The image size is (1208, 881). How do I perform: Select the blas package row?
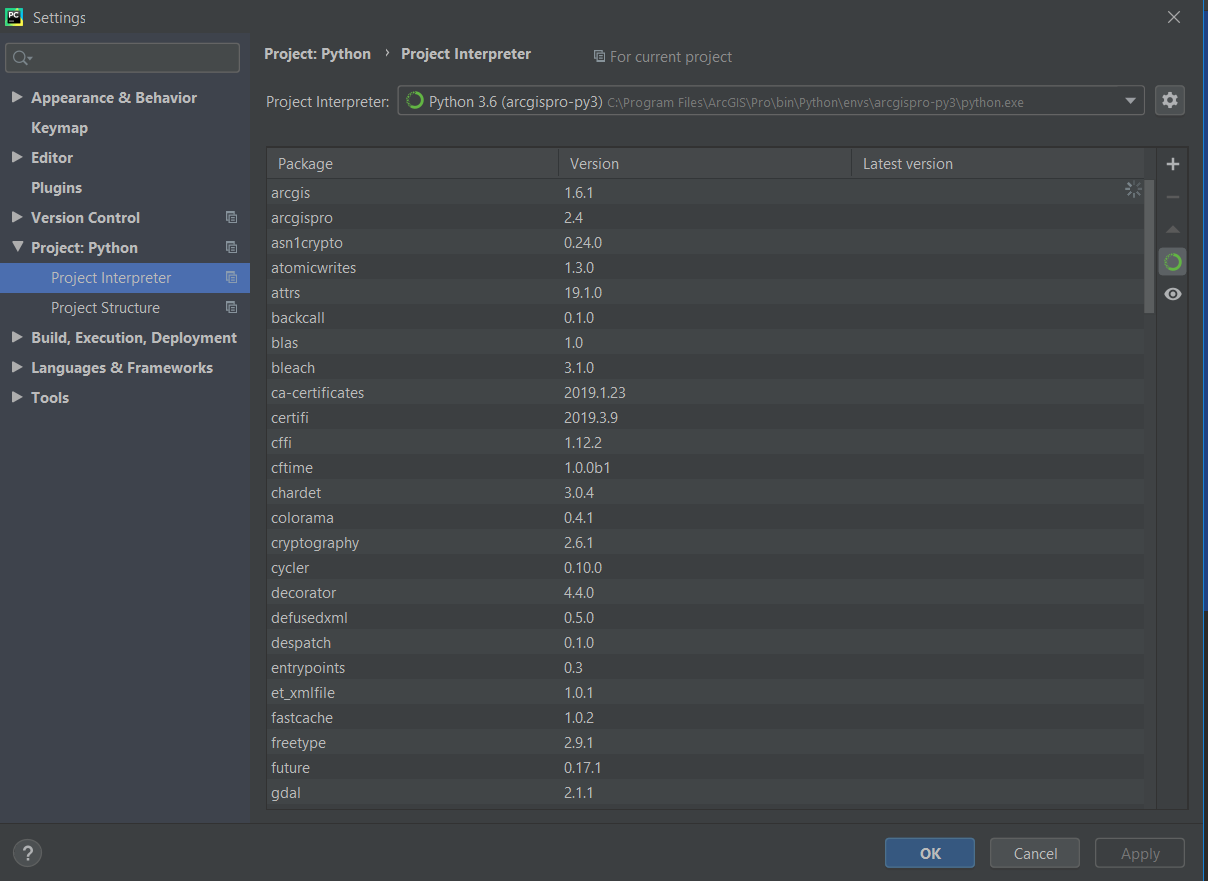click(705, 342)
